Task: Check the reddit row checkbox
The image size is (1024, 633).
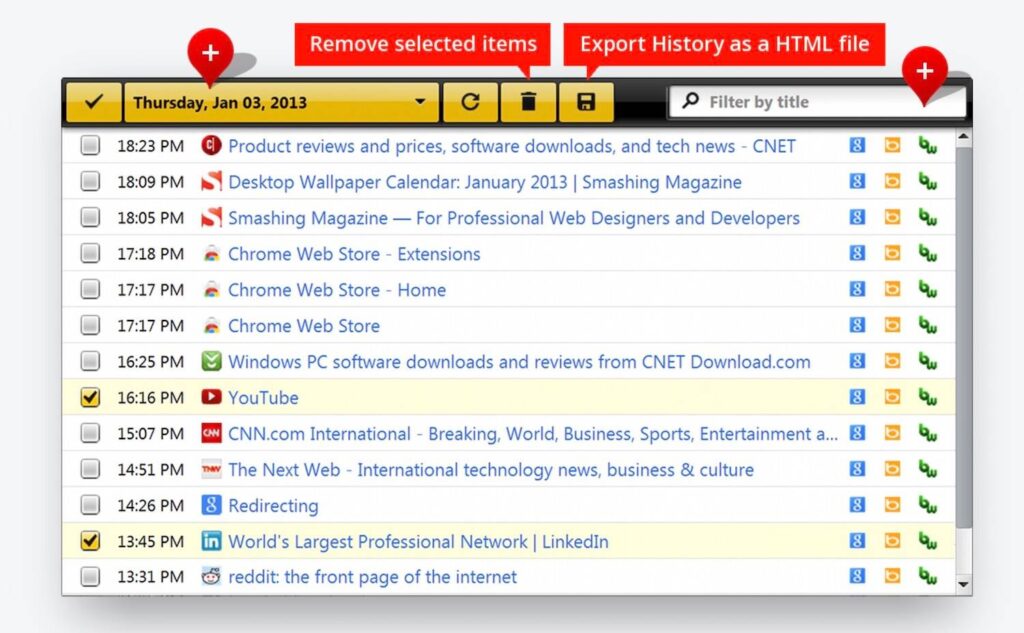Action: click(x=90, y=576)
